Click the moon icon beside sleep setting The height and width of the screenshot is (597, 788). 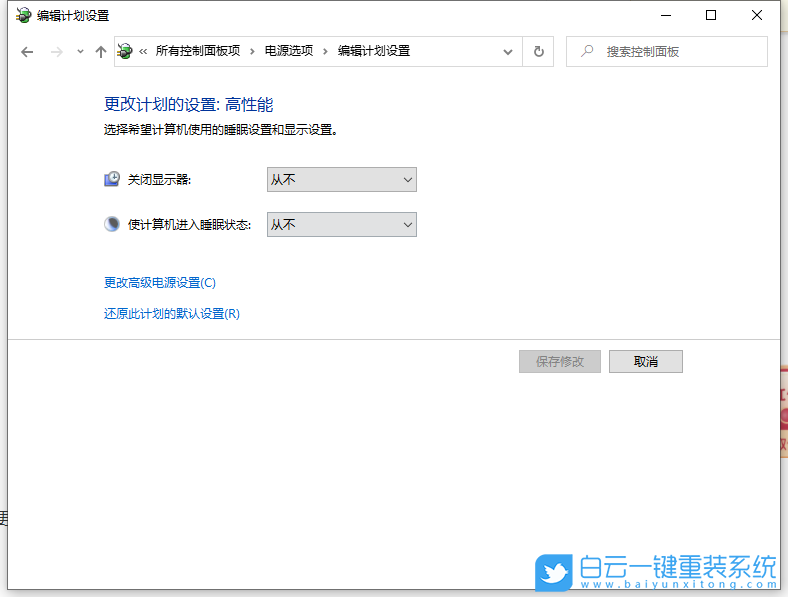point(112,224)
